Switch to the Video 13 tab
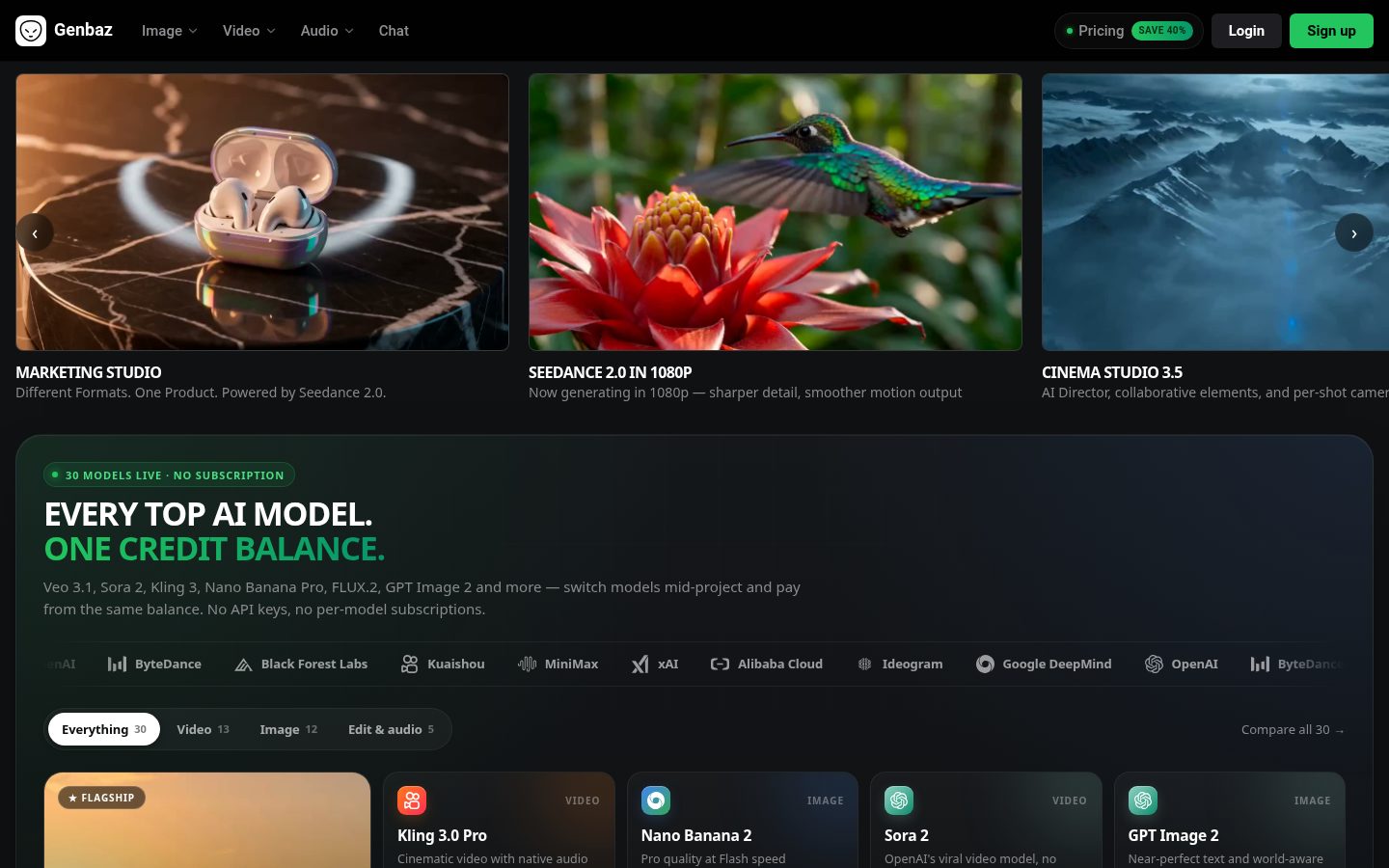This screenshot has width=1389, height=868. tap(203, 729)
